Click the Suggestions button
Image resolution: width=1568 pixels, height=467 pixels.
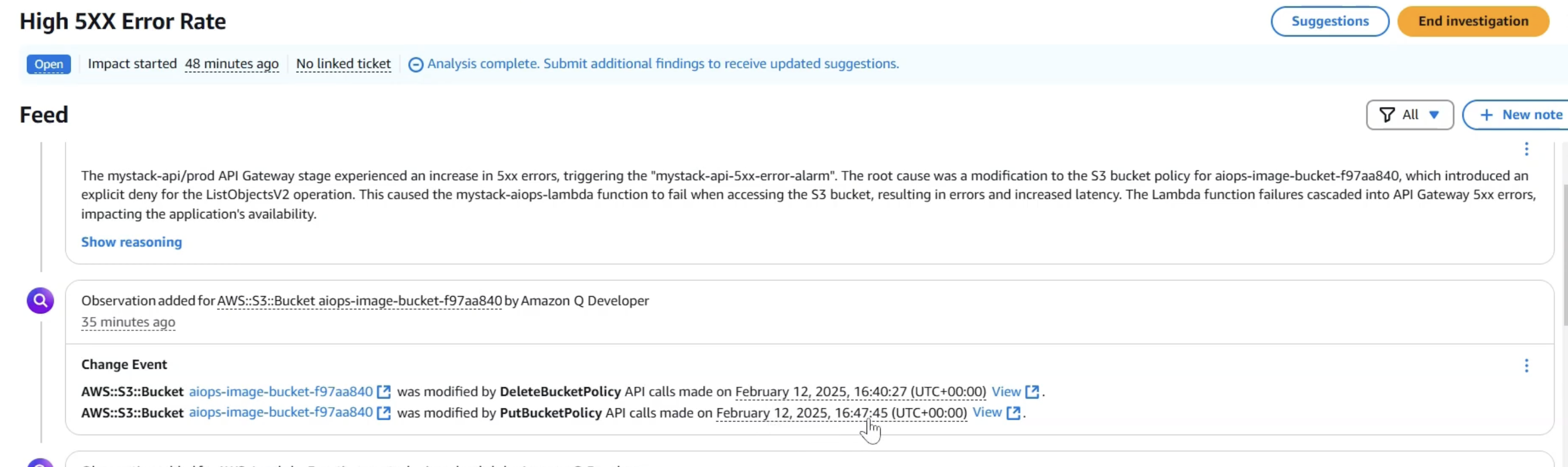click(1329, 22)
